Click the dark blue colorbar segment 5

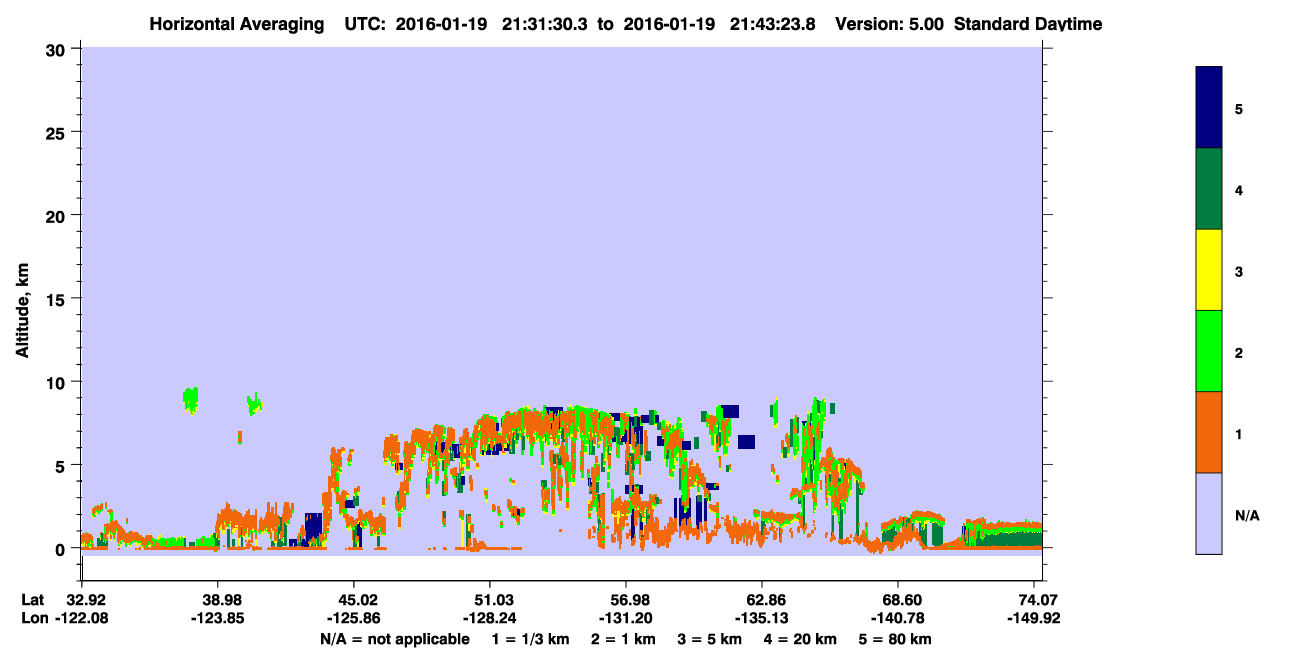[1209, 108]
